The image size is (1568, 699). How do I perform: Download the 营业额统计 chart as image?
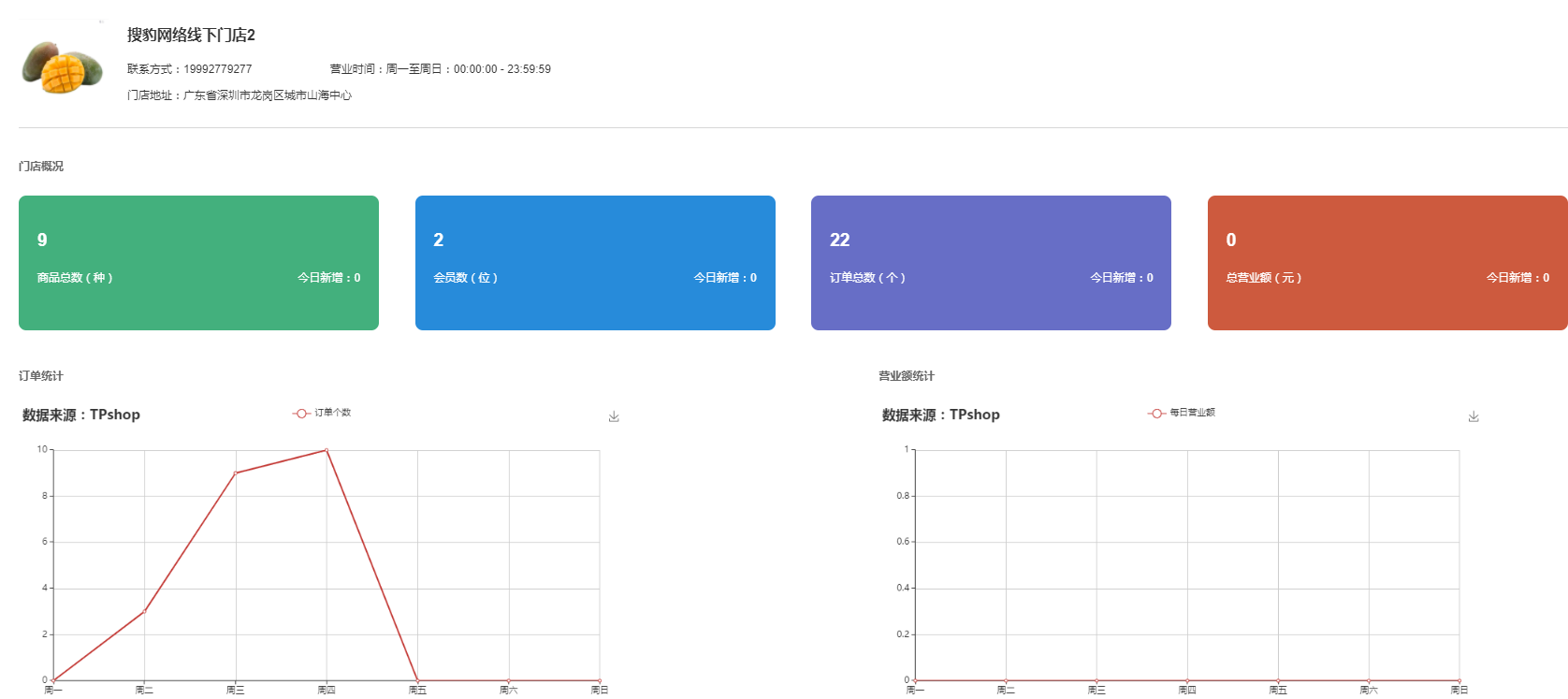click(1474, 416)
